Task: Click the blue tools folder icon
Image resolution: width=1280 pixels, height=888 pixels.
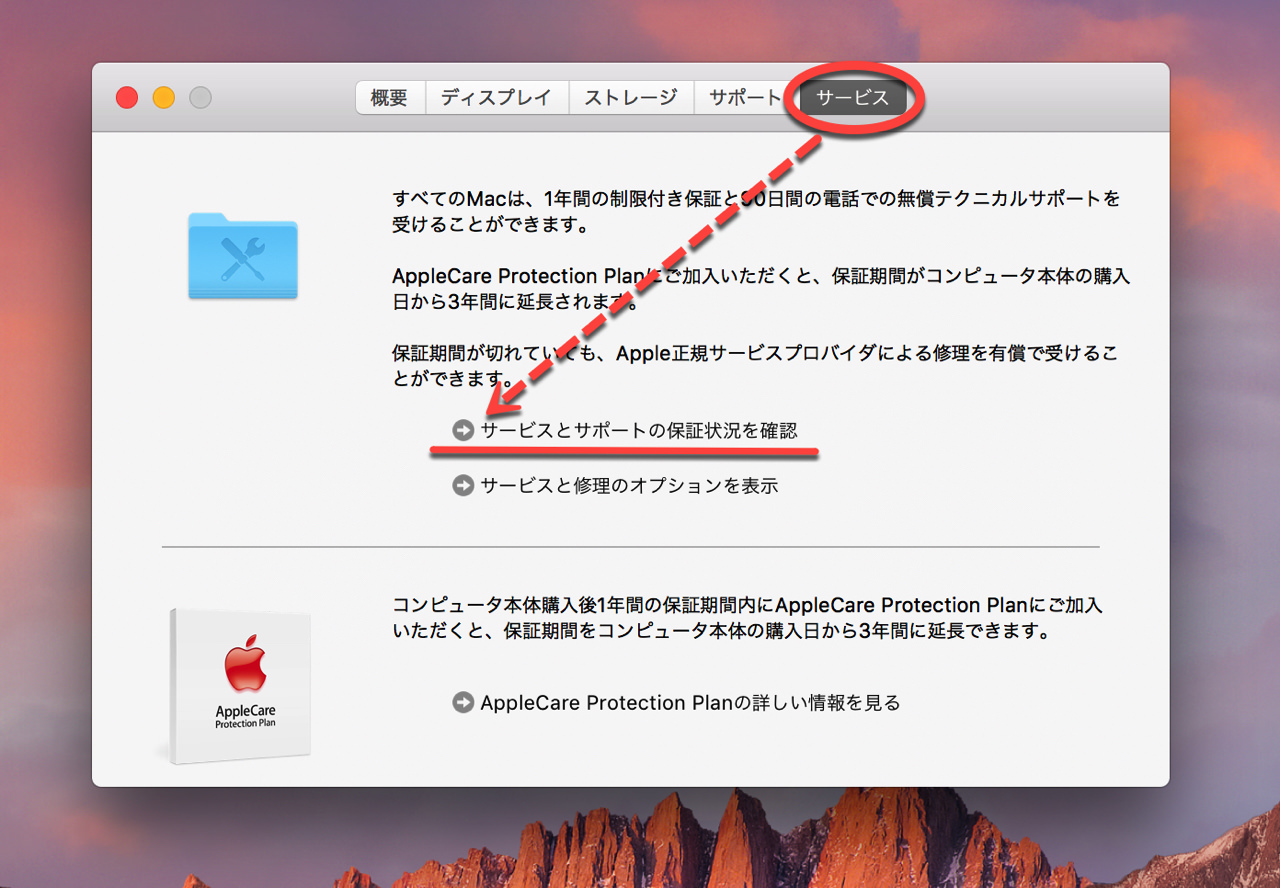Action: tap(243, 255)
